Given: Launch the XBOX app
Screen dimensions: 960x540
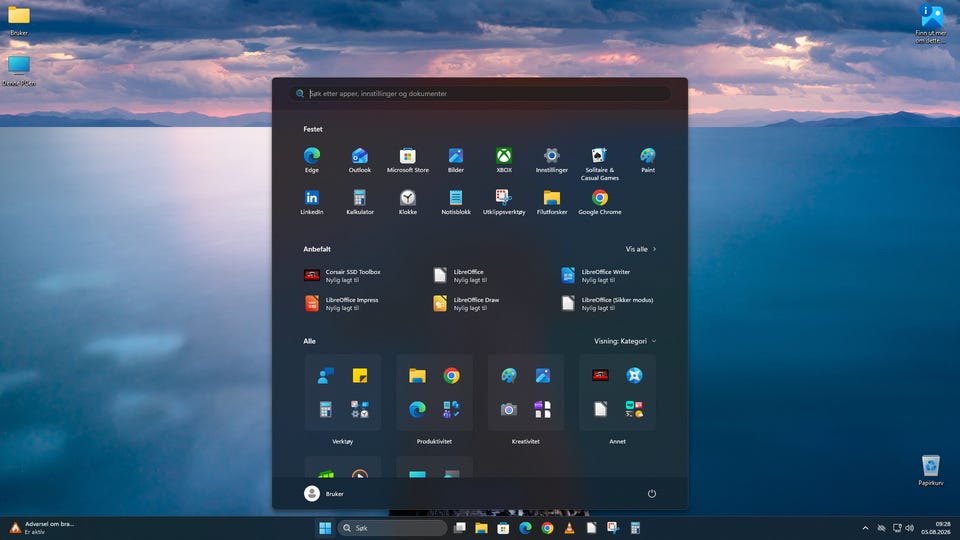Looking at the screenshot, I should [x=504, y=160].
